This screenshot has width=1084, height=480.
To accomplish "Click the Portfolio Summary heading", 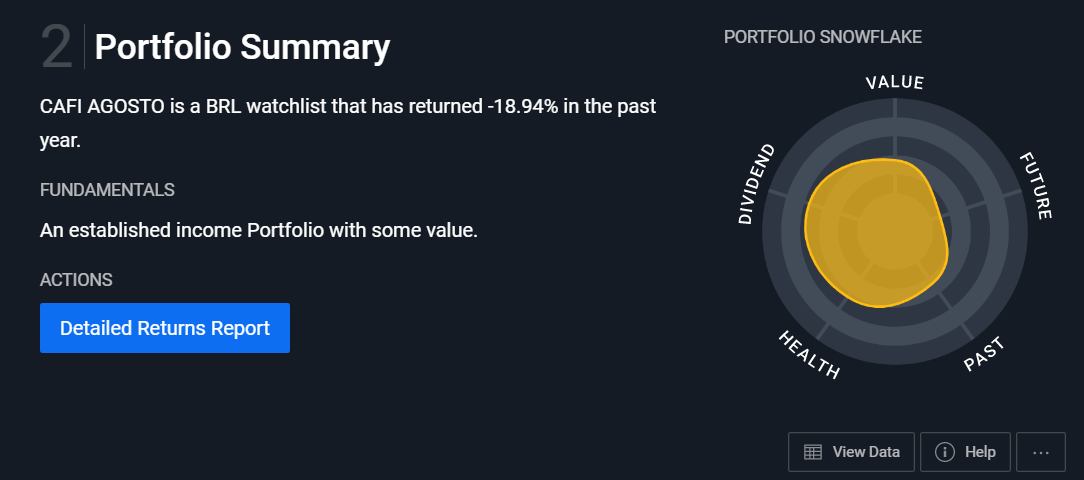I will [x=242, y=47].
